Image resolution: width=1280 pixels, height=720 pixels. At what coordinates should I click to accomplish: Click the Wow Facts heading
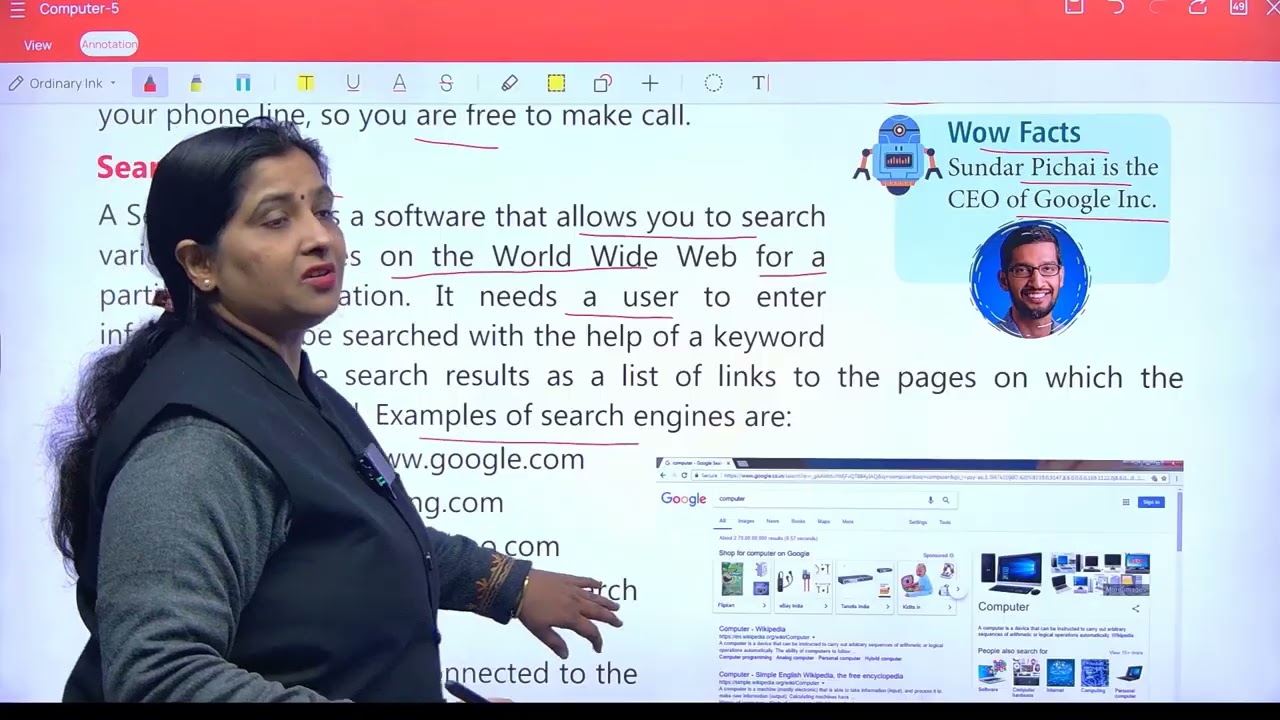pyautogui.click(x=1014, y=132)
